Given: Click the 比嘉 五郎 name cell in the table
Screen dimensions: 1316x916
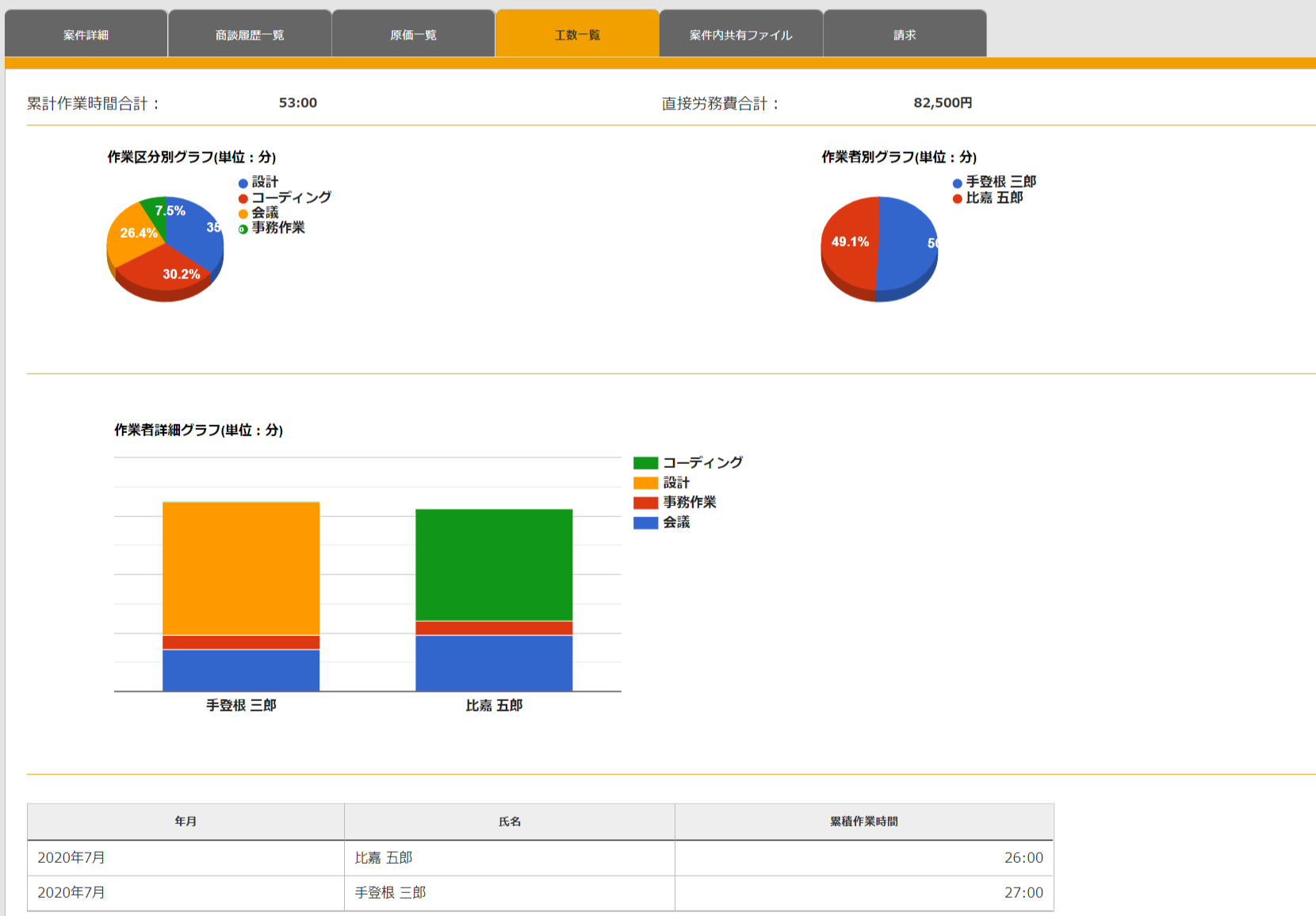Looking at the screenshot, I should [x=510, y=858].
